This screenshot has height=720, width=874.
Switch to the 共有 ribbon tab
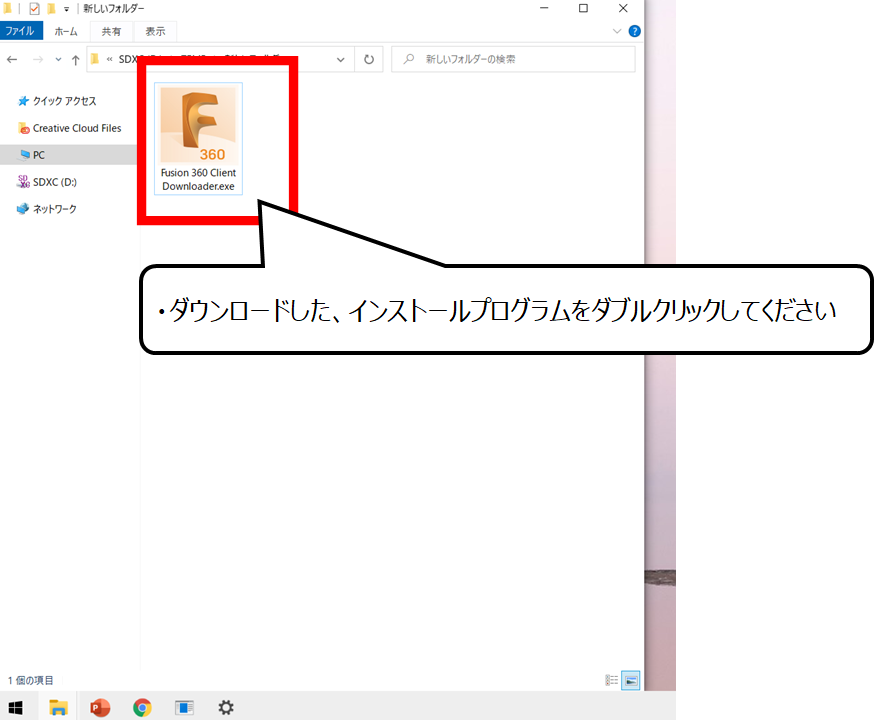[x=111, y=32]
